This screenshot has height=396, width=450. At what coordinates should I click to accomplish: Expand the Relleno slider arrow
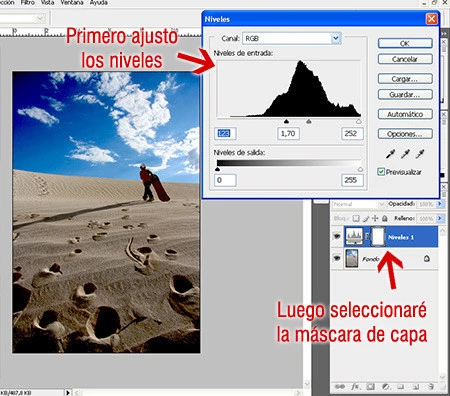[440, 218]
